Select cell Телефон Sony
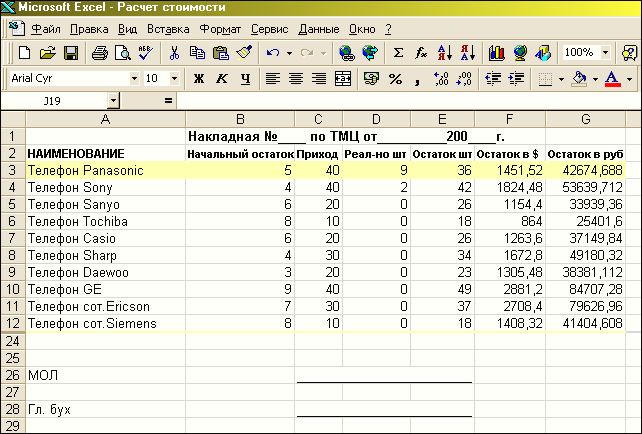Image resolution: width=642 pixels, height=434 pixels. (x=106, y=188)
